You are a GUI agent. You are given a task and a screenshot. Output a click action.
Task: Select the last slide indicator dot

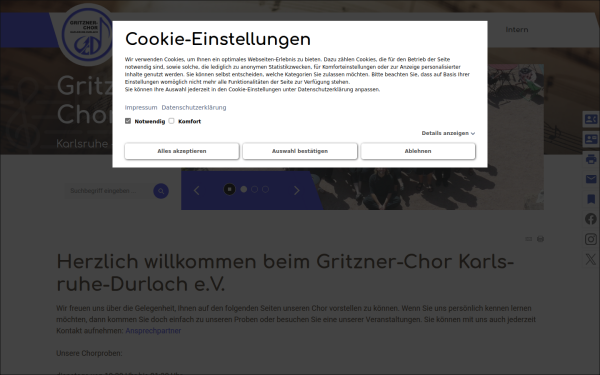pos(265,189)
